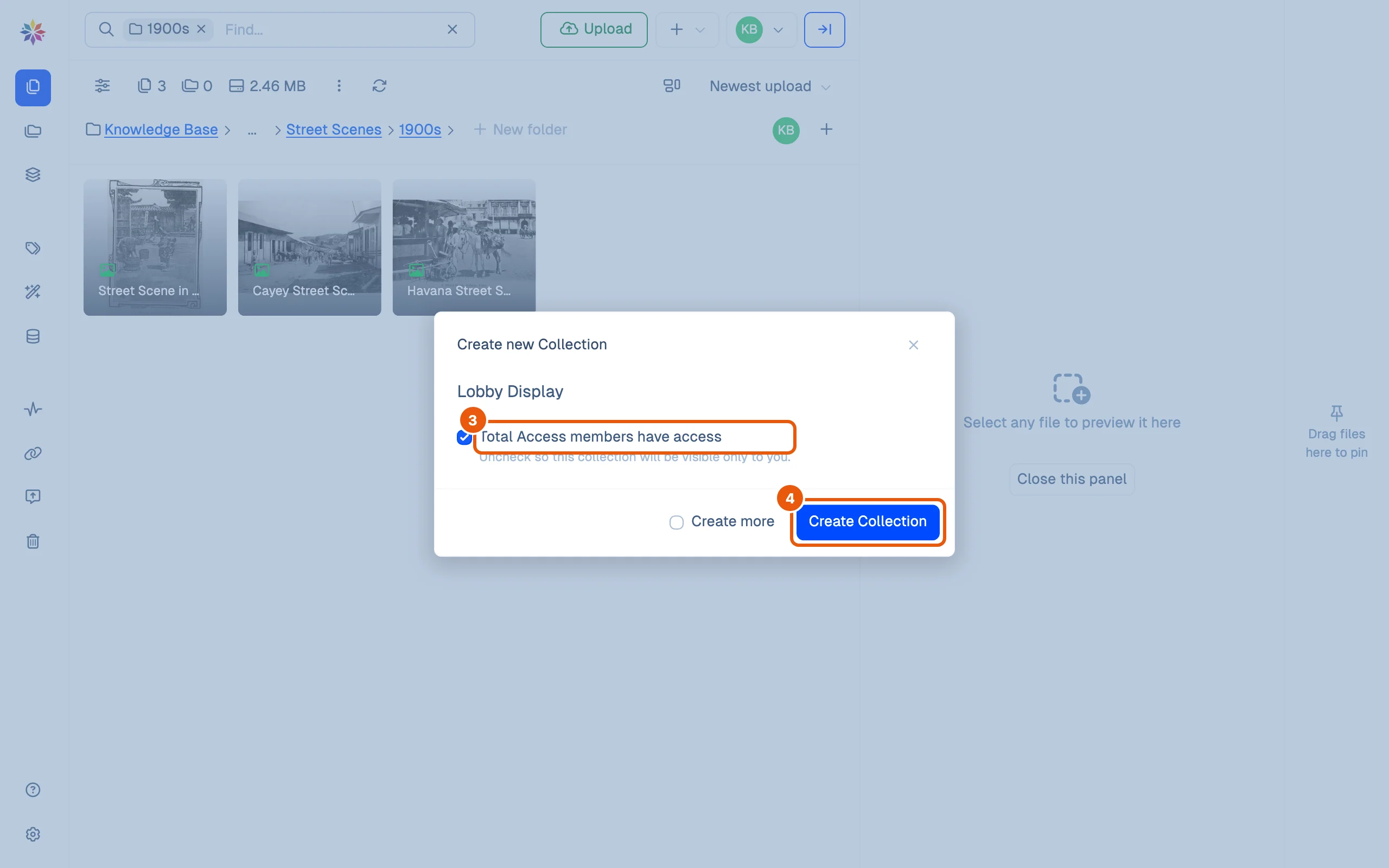Go to Knowledge Base breadcrumb
The width and height of the screenshot is (1389, 868).
[161, 130]
